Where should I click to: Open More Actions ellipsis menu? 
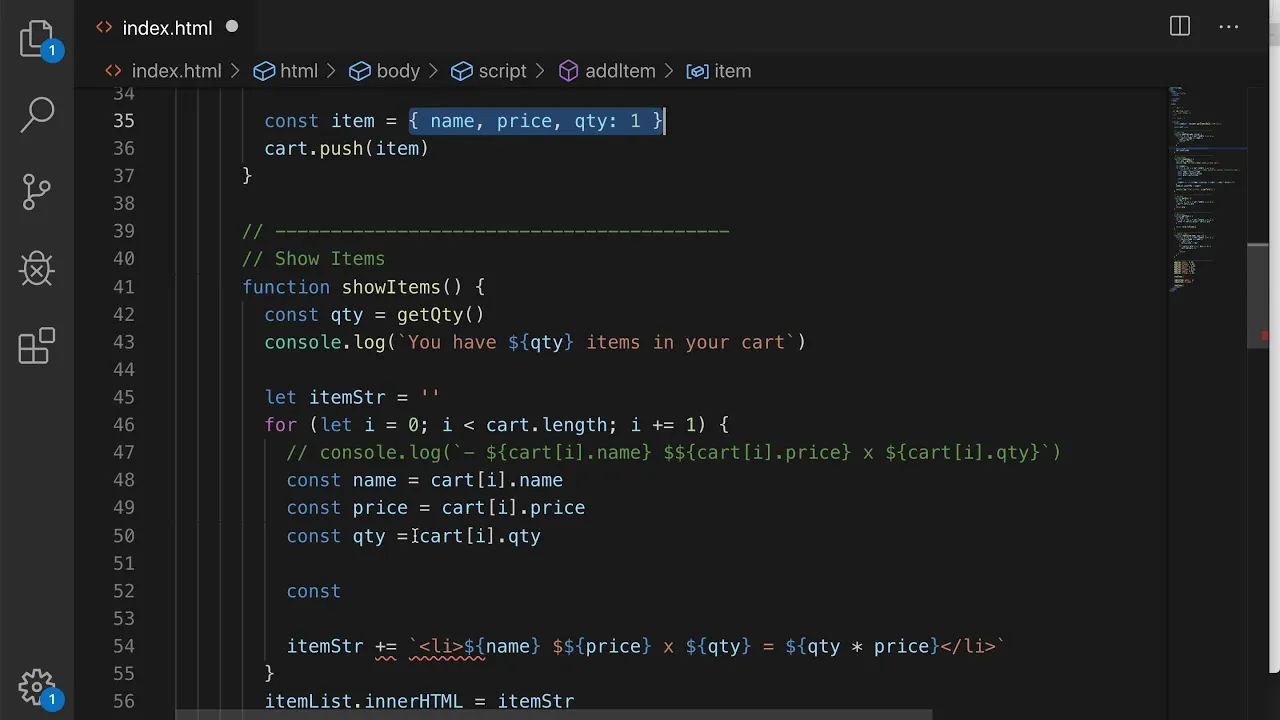[x=1229, y=27]
